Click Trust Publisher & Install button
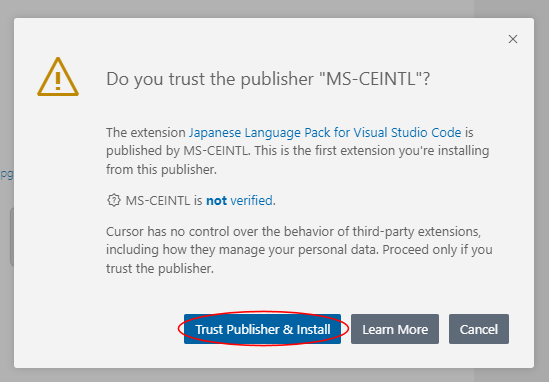This screenshot has height=382, width=549. click(262, 329)
